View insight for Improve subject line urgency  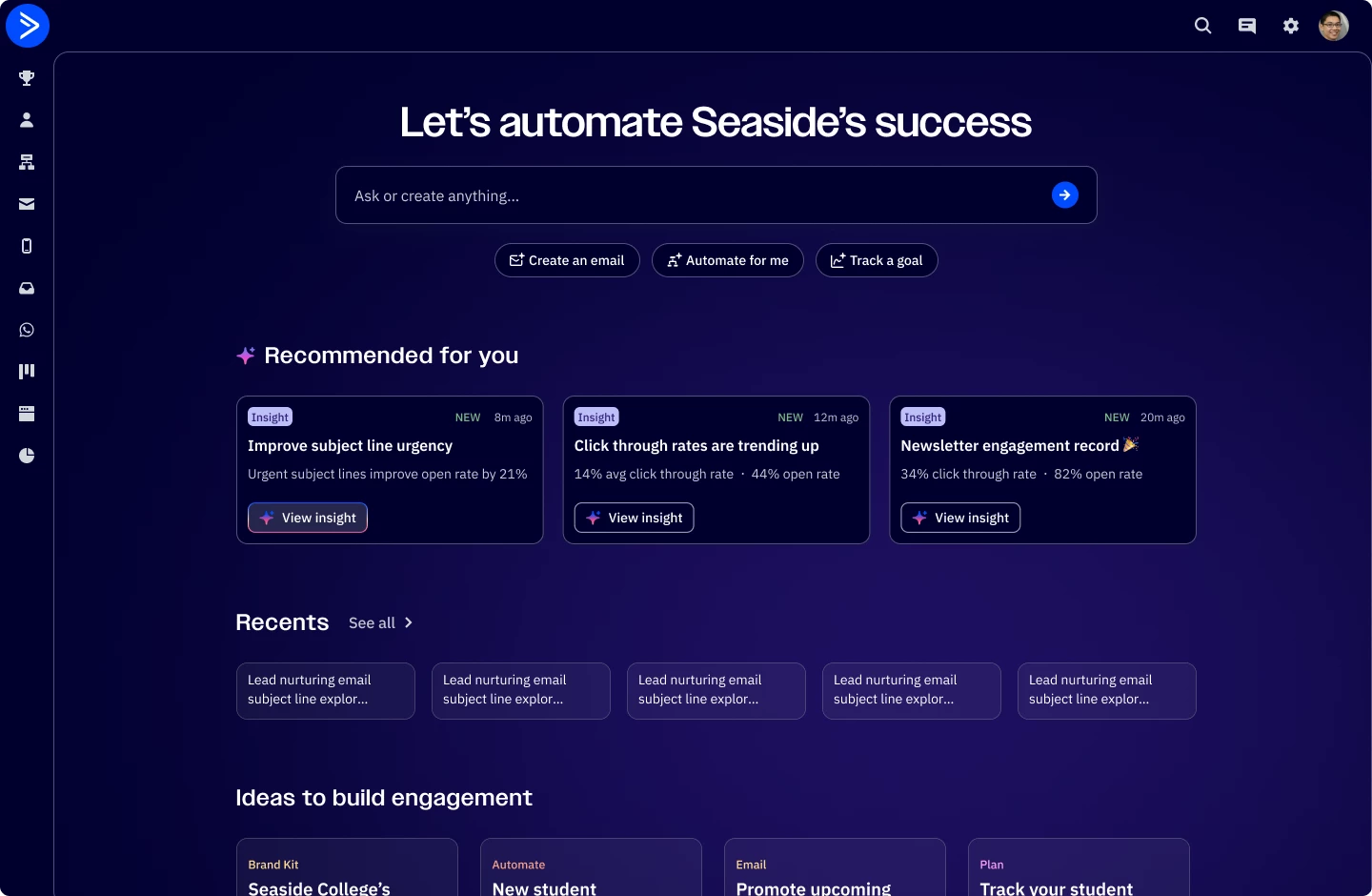(308, 518)
